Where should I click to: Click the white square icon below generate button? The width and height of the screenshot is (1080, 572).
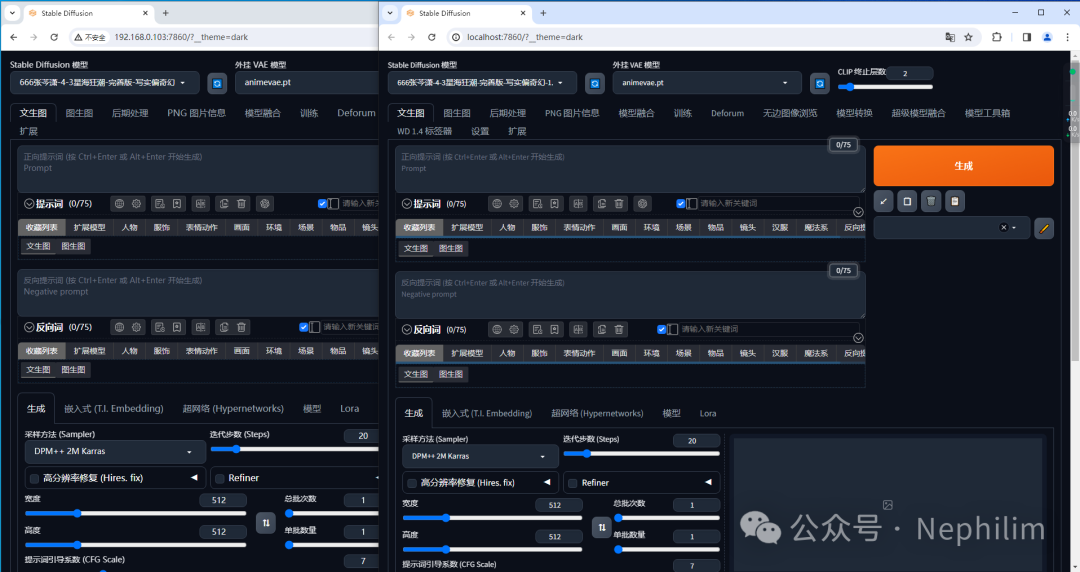[x=907, y=201]
